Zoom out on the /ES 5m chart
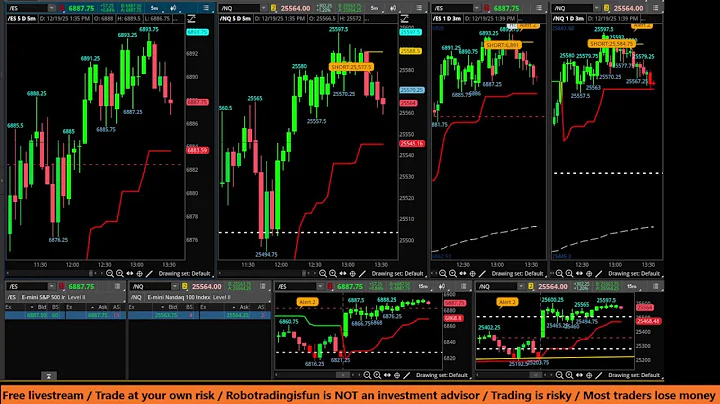Image resolution: width=720 pixels, height=404 pixels. click(110, 273)
